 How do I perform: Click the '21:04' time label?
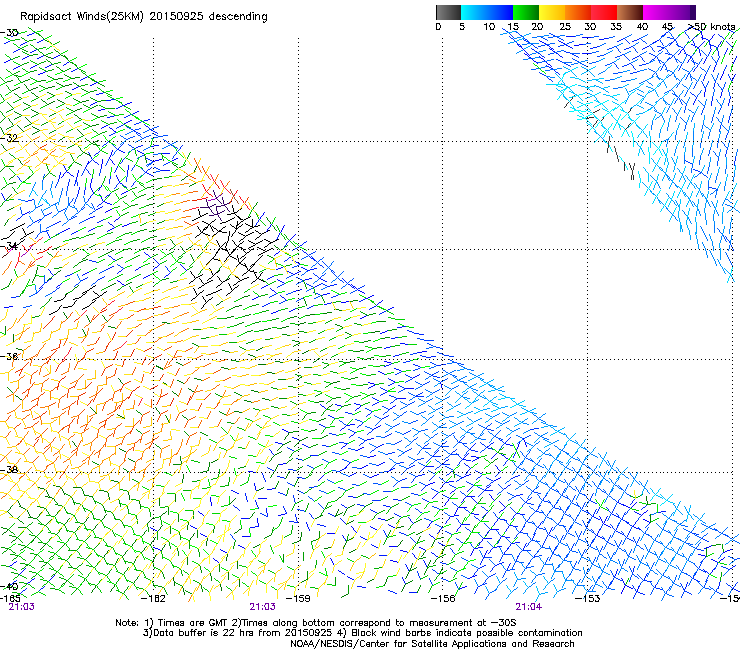point(529,607)
